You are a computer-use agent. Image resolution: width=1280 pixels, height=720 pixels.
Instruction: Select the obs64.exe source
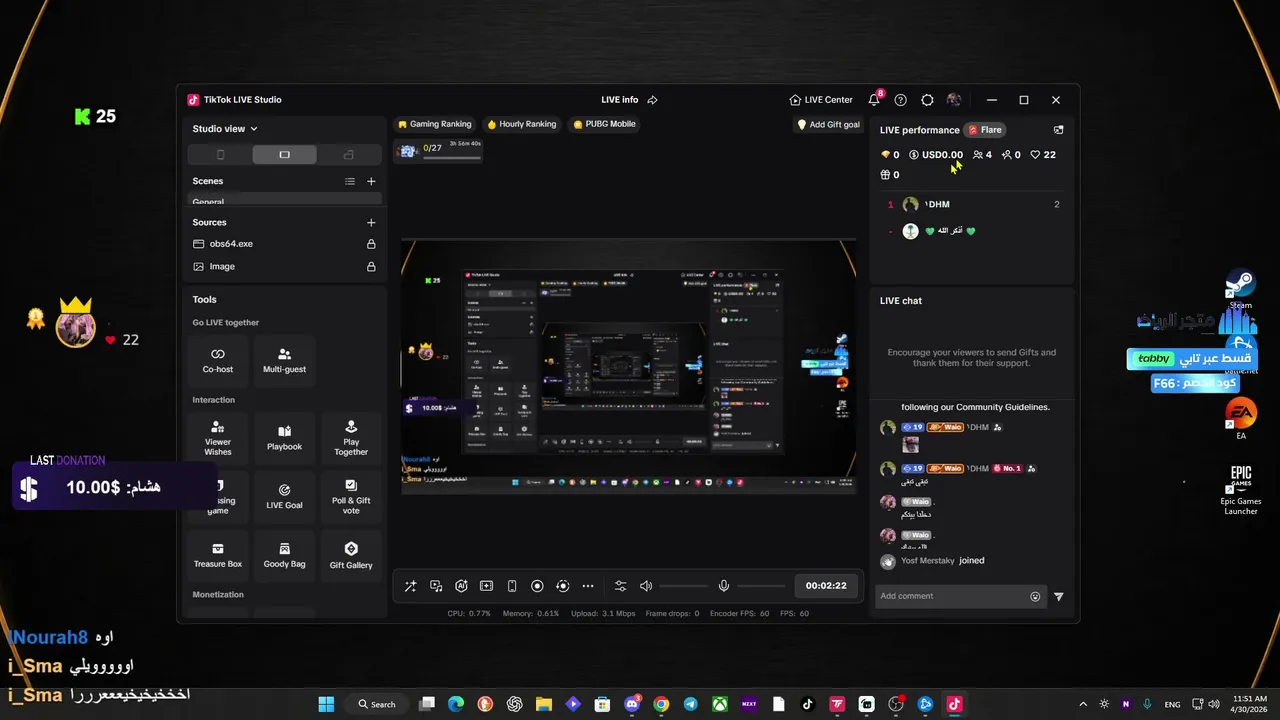(284, 244)
